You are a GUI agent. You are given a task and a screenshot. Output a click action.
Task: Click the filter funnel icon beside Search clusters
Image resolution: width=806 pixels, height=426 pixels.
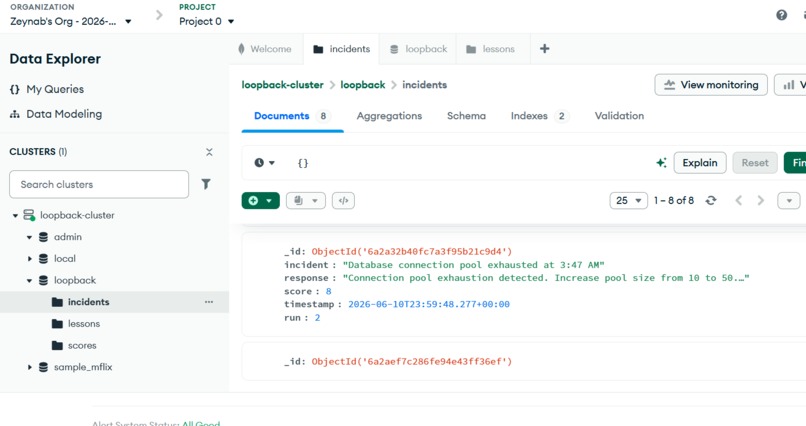point(206,184)
